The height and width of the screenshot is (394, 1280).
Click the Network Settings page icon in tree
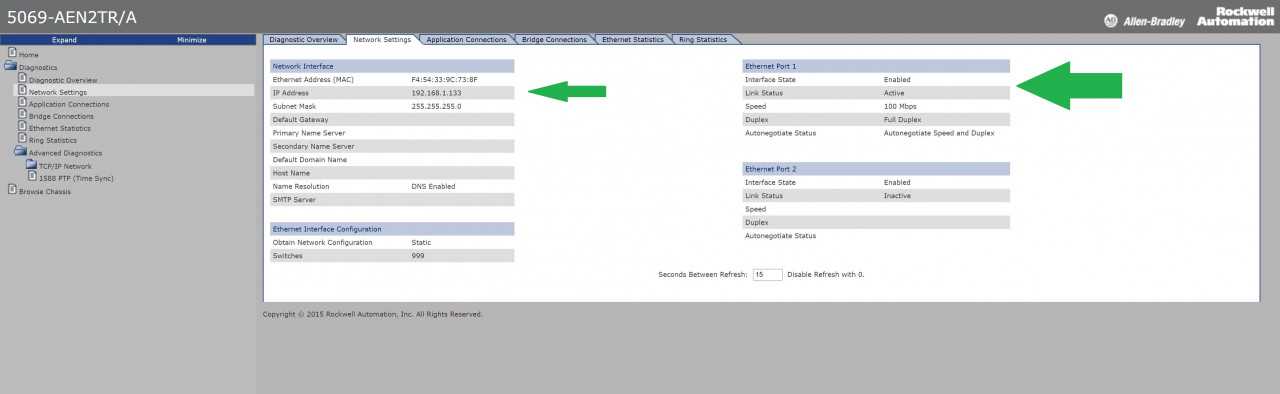(x=22, y=90)
